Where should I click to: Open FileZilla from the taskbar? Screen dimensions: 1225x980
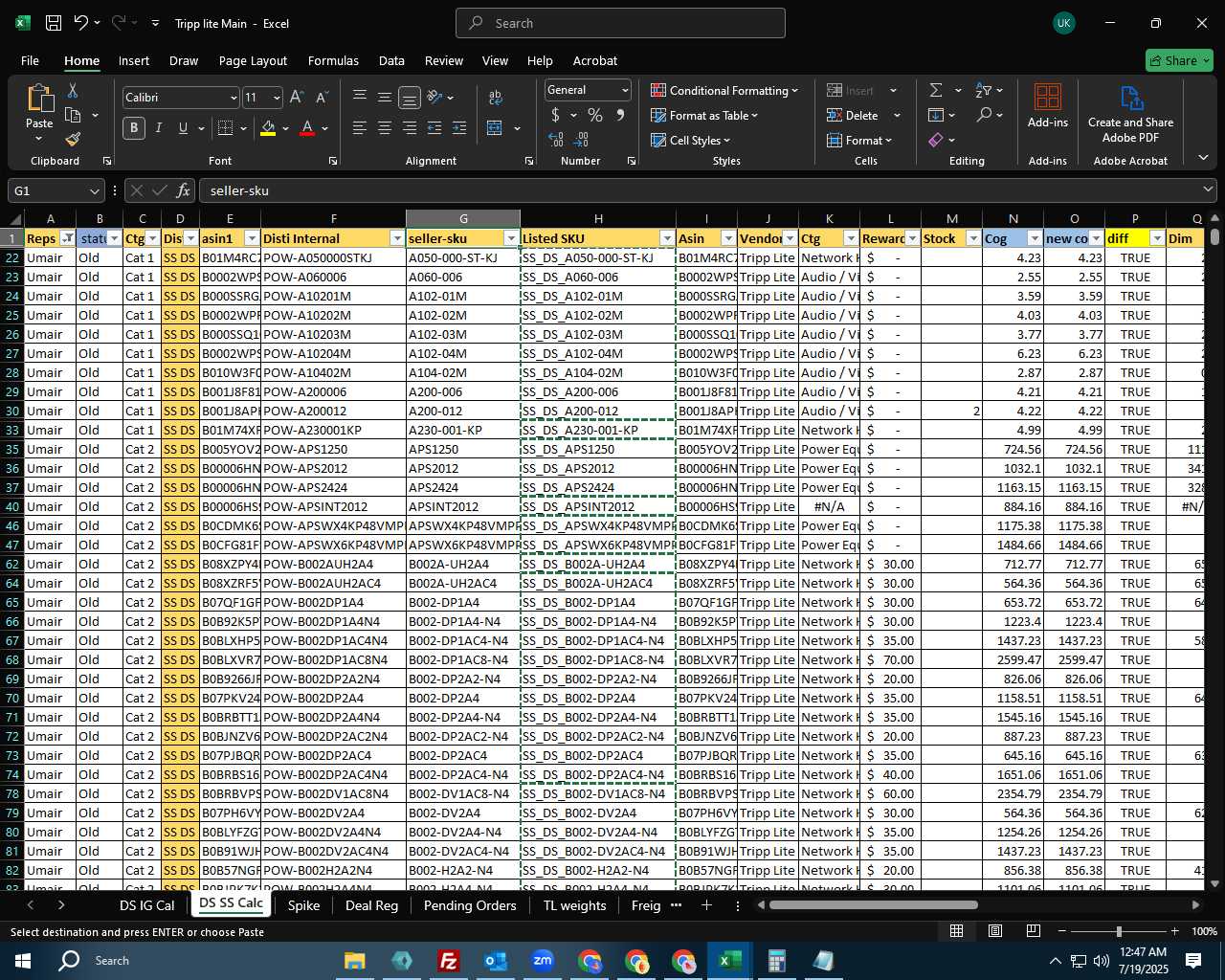click(448, 961)
